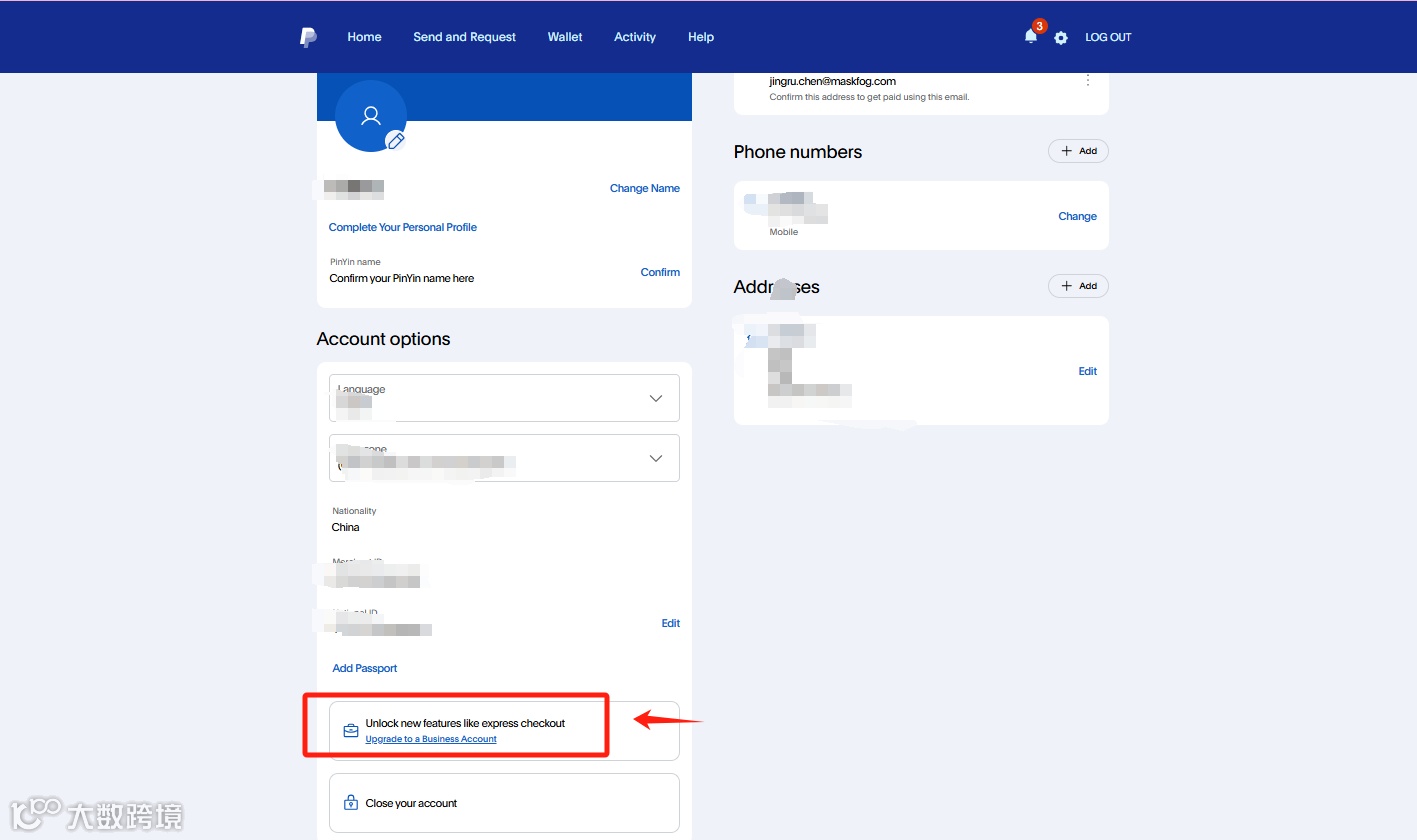Screen dimensions: 1417x840
Task: Click the profile avatar picture
Action: [x=371, y=116]
